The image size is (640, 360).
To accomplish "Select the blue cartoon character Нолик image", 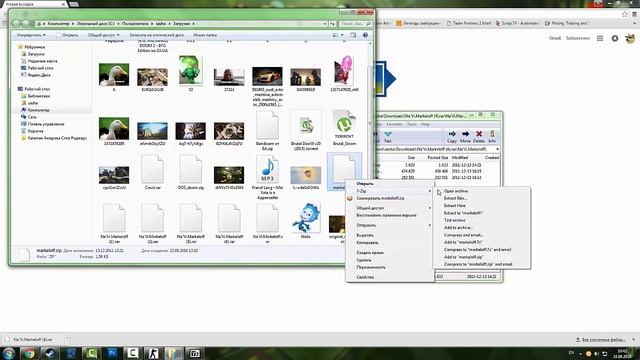I will [306, 218].
